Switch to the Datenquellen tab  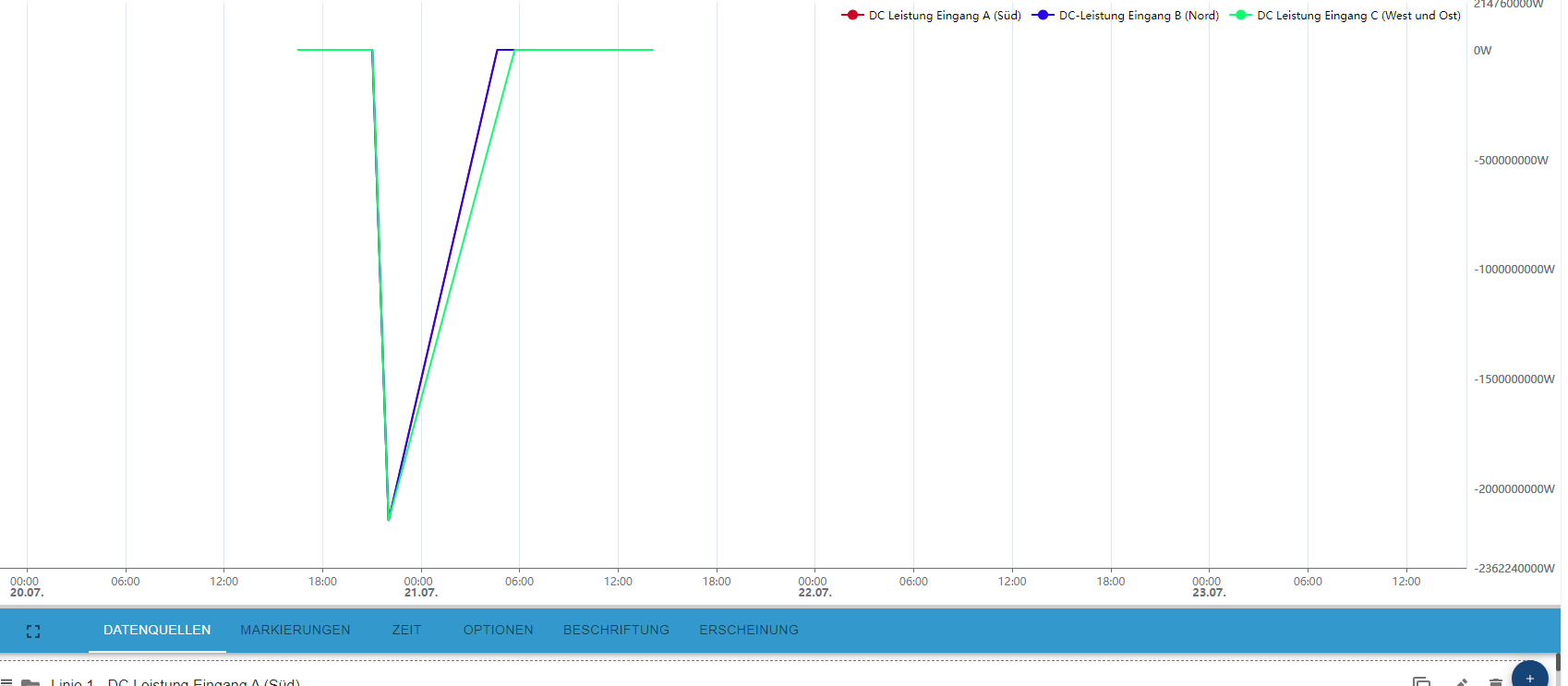pyautogui.click(x=157, y=630)
